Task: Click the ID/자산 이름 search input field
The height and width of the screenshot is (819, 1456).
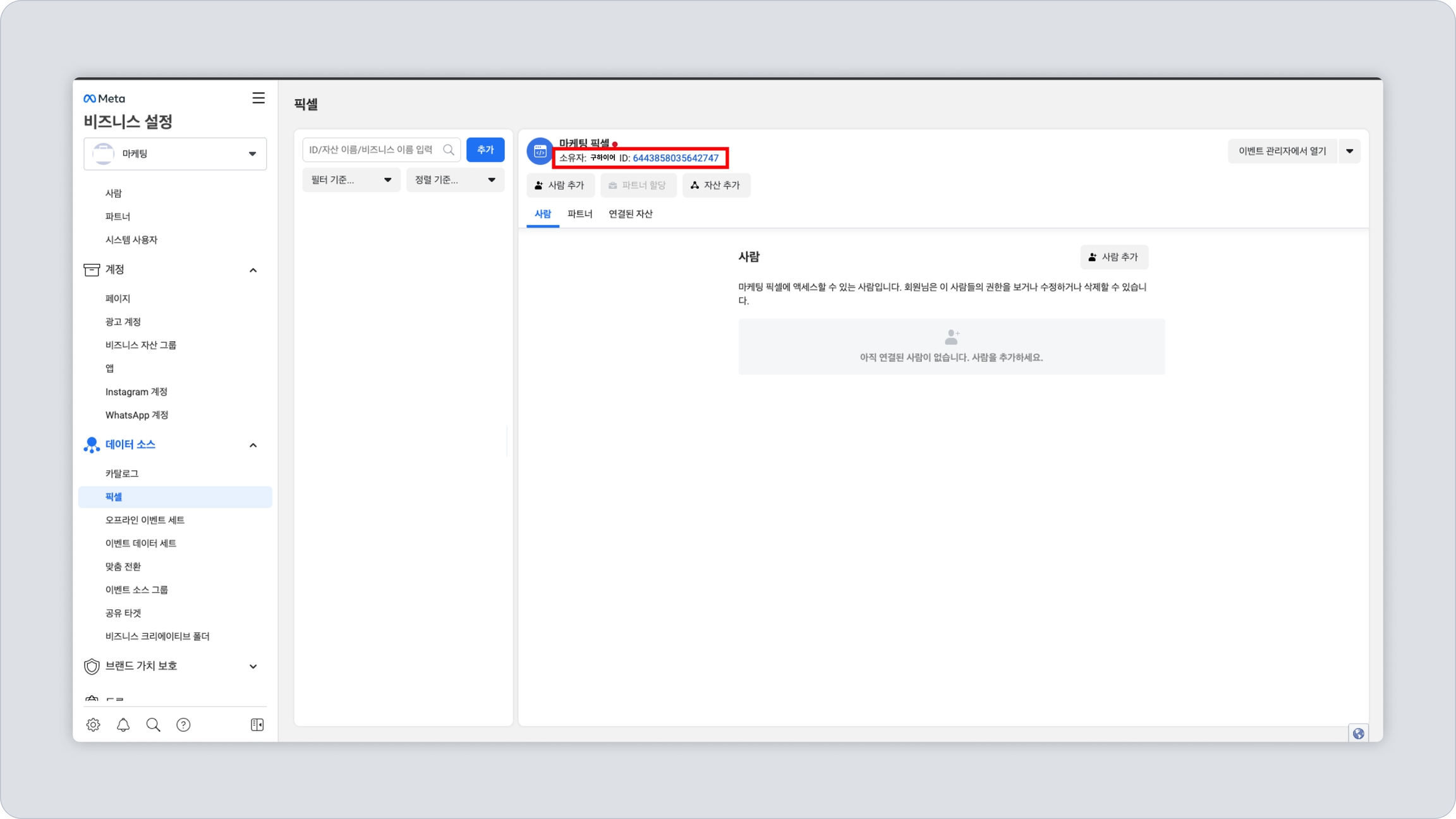Action: (373, 150)
